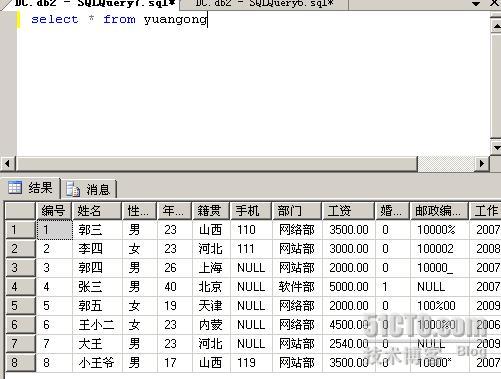Image resolution: width=501 pixels, height=379 pixels.
Task: Click the age cell 19
Action: point(174,306)
